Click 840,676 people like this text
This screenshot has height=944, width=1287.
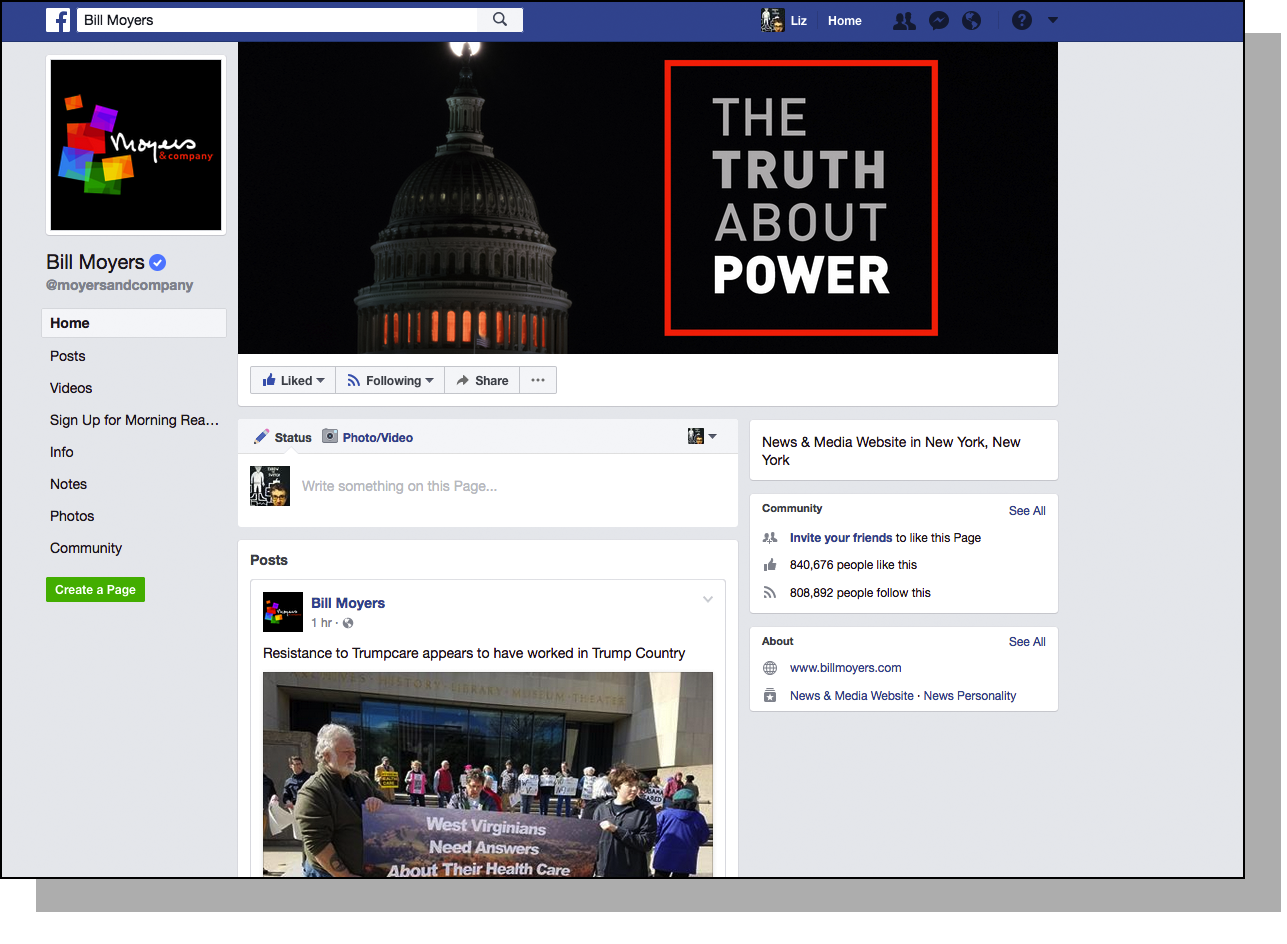pyautogui.click(x=853, y=565)
